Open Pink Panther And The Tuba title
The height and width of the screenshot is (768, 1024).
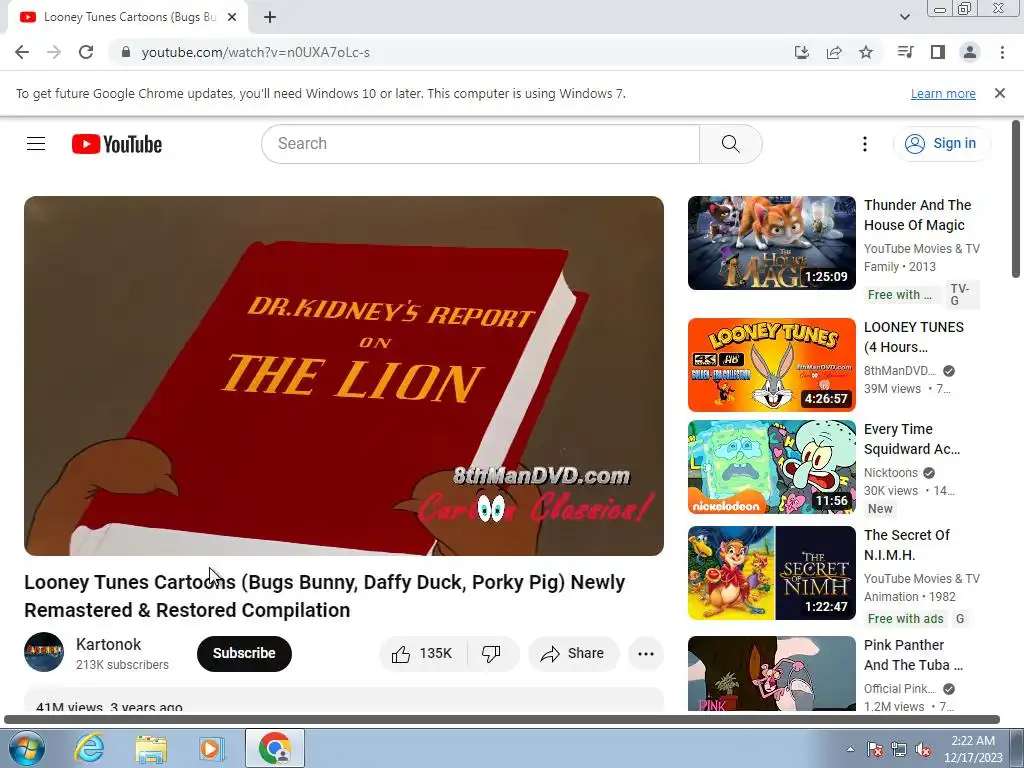[x=913, y=655]
